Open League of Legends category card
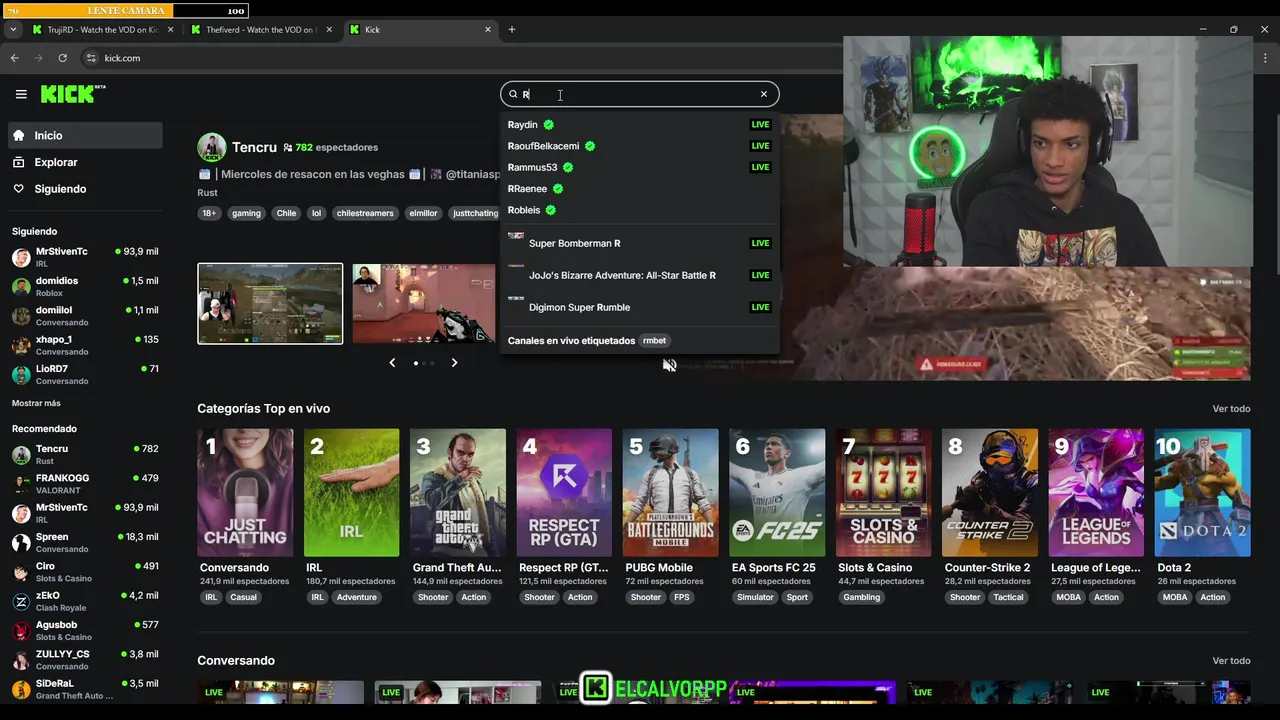 [x=1096, y=493]
